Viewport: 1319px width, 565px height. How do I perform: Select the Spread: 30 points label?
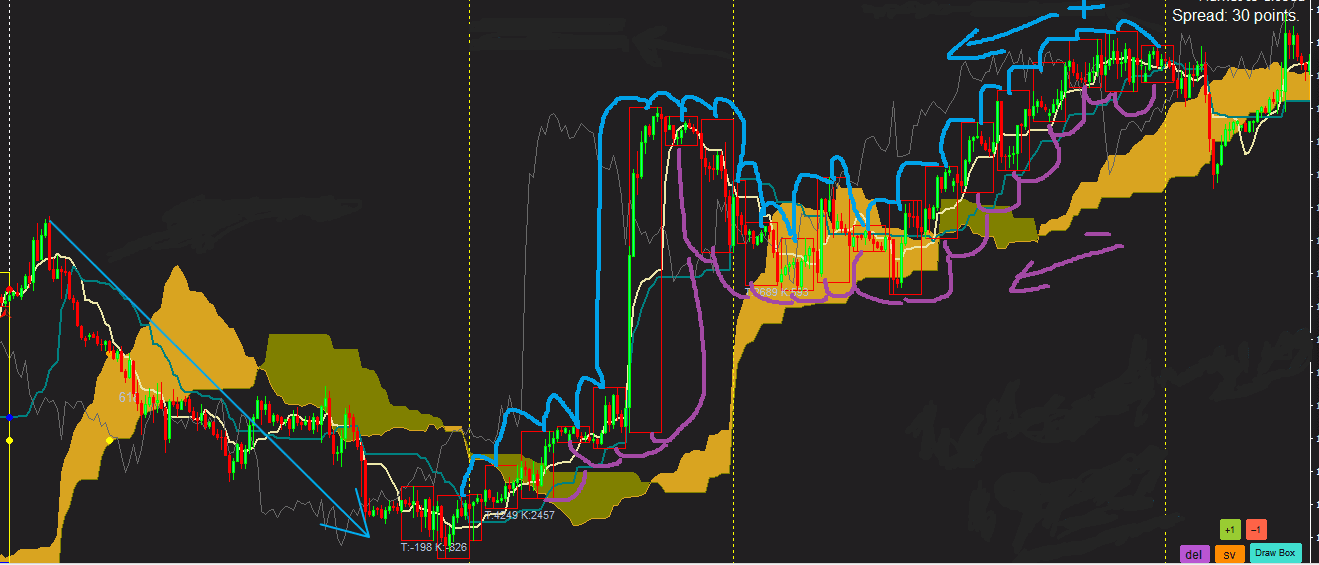(1235, 16)
